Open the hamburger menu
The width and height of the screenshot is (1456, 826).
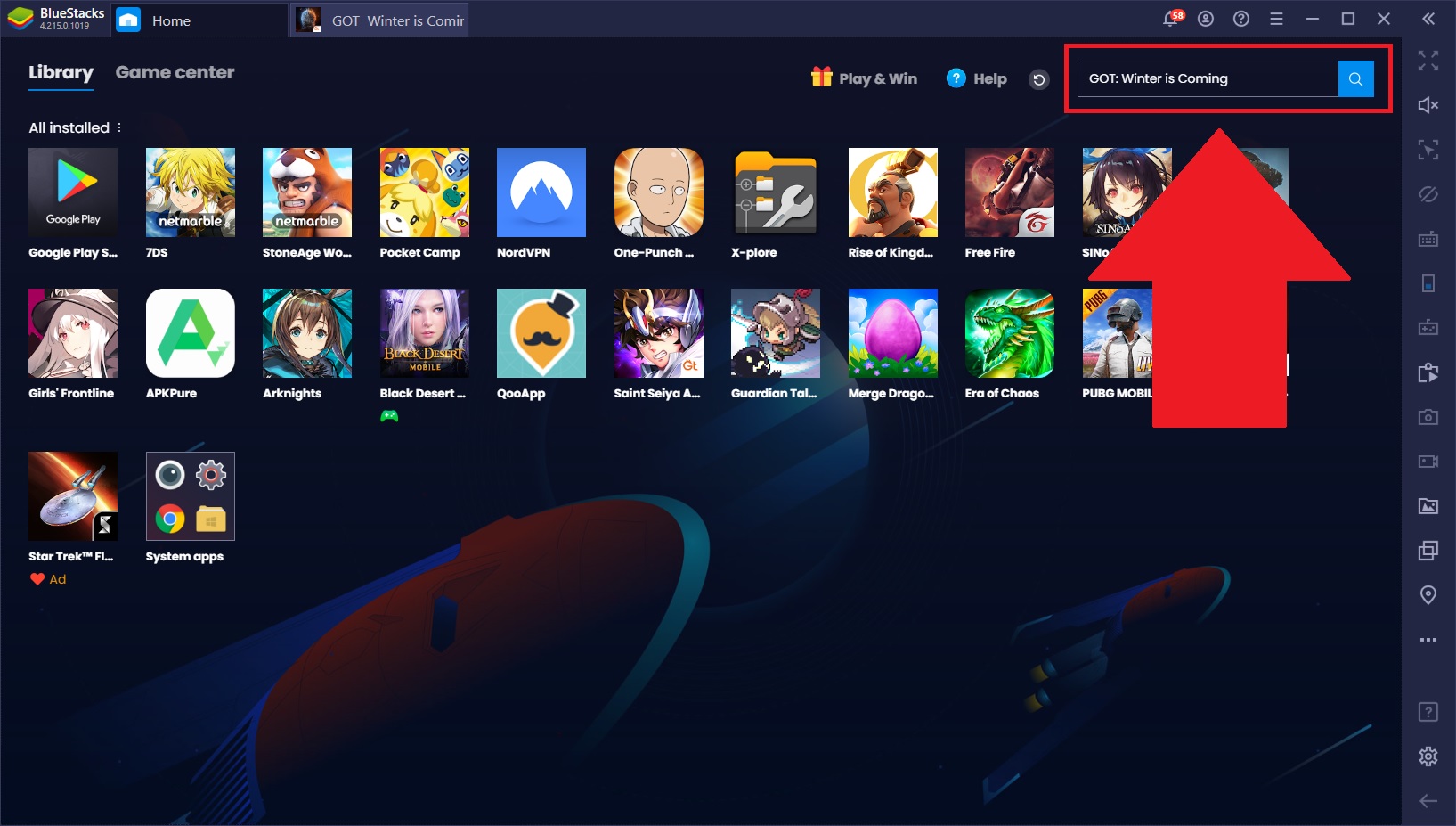[x=1276, y=19]
